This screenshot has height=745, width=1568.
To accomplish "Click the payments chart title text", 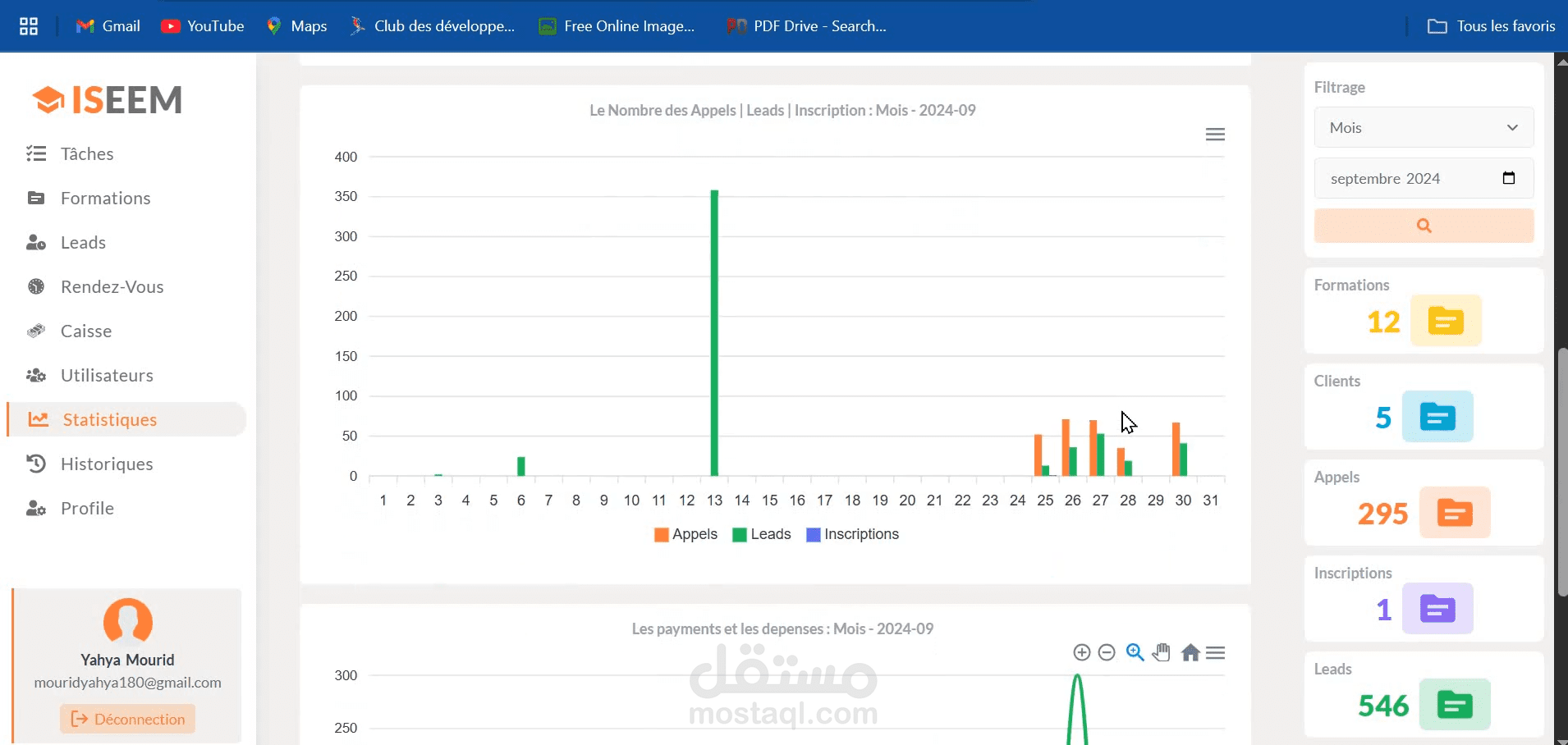I will [782, 628].
